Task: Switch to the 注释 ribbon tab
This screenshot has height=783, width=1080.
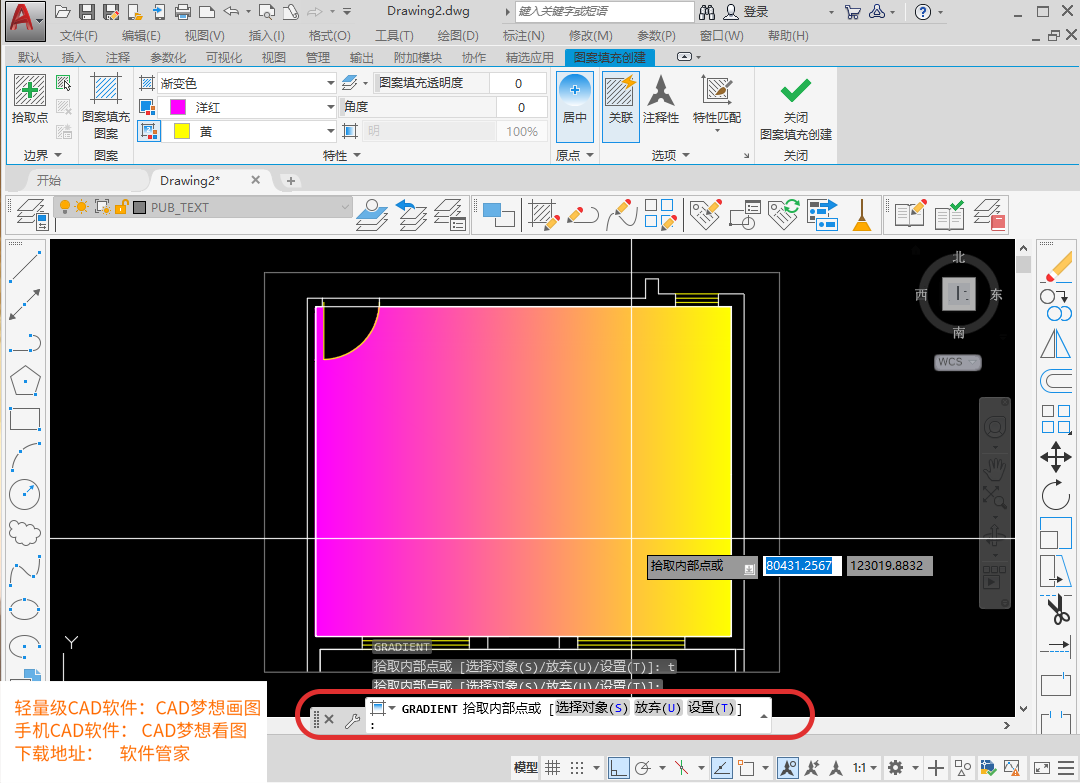Action: [118, 58]
